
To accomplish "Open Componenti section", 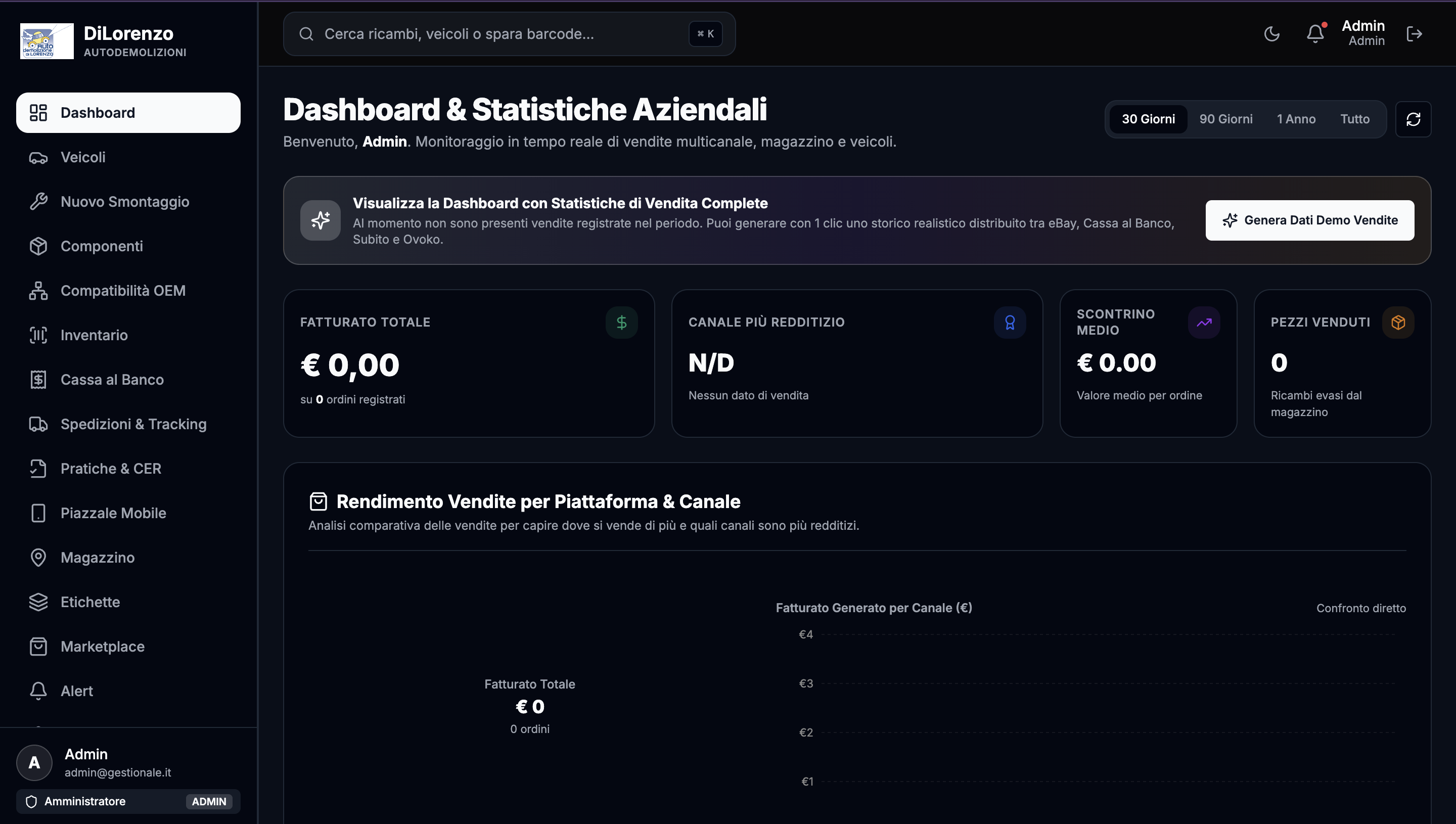I will (x=128, y=246).
